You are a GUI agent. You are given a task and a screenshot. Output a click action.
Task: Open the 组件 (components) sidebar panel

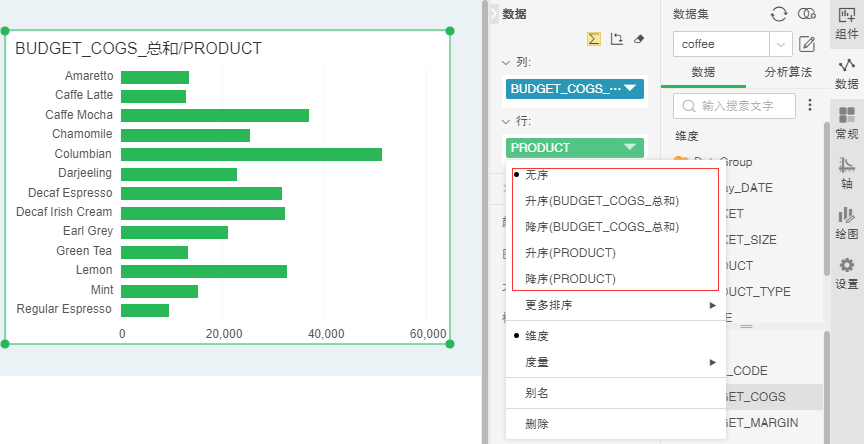(x=846, y=21)
